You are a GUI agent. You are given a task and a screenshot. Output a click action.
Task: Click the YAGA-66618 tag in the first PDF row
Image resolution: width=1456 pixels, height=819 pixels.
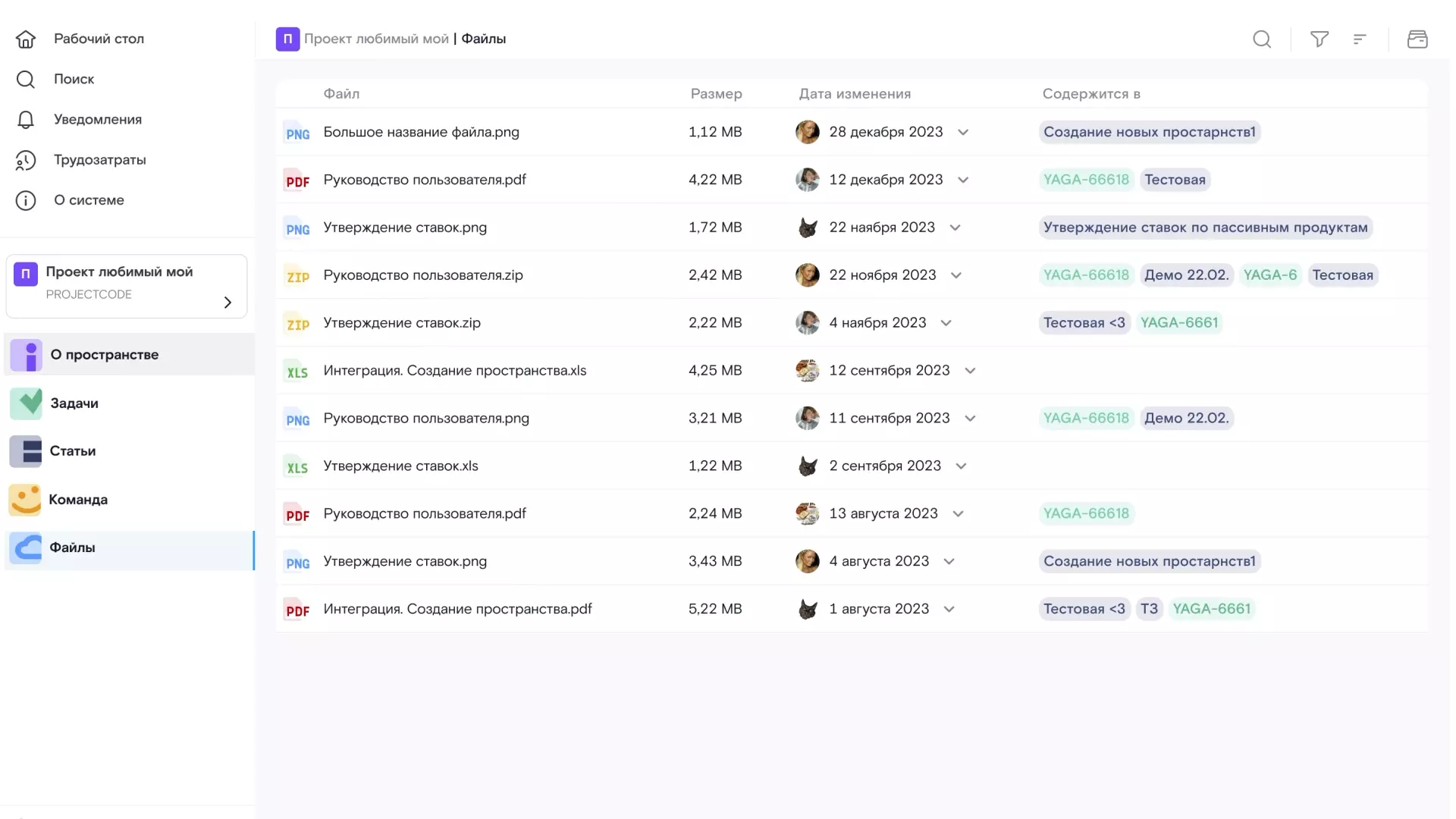click(1086, 180)
